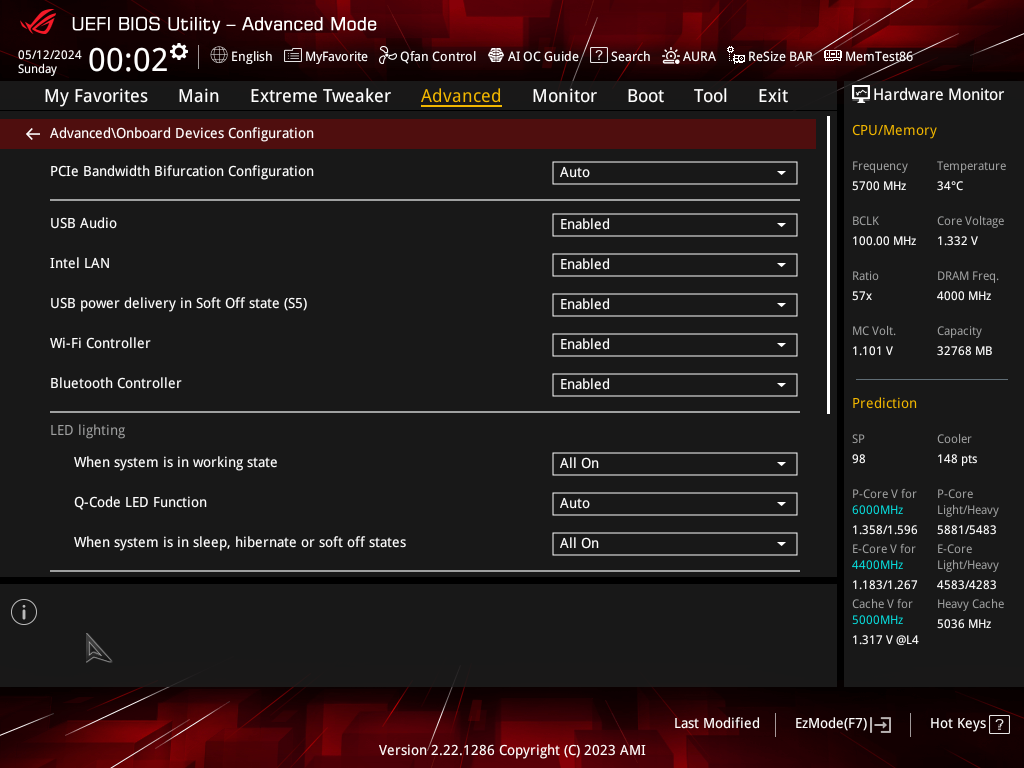Screen dimensions: 1024x768
Task: Click the settings list vertical scrollbar
Action: pos(828,265)
